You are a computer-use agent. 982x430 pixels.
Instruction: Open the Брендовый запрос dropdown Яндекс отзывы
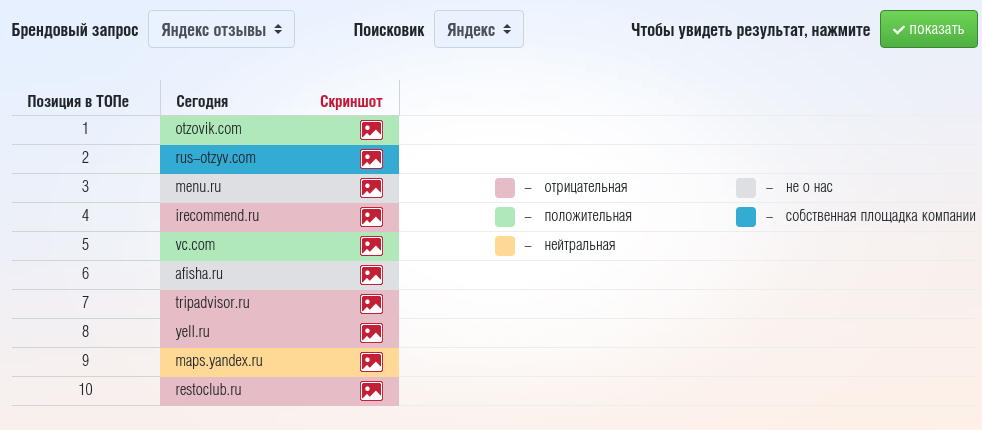tap(221, 29)
